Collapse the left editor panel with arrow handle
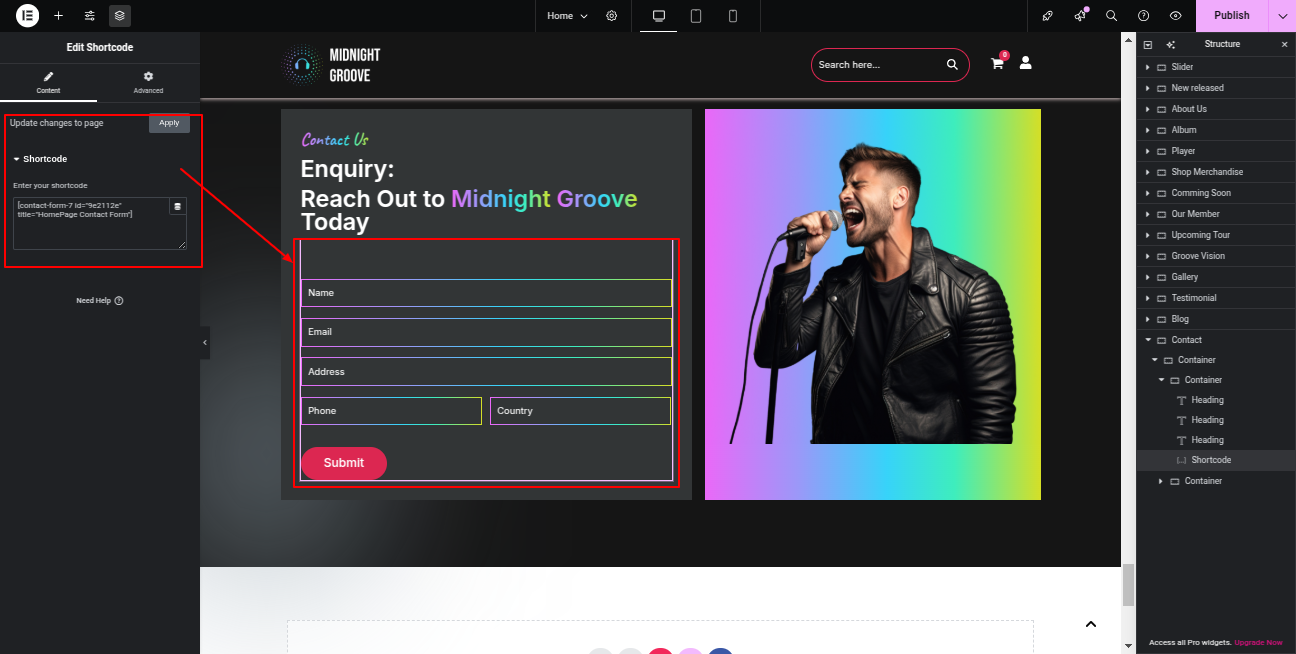 (205, 342)
